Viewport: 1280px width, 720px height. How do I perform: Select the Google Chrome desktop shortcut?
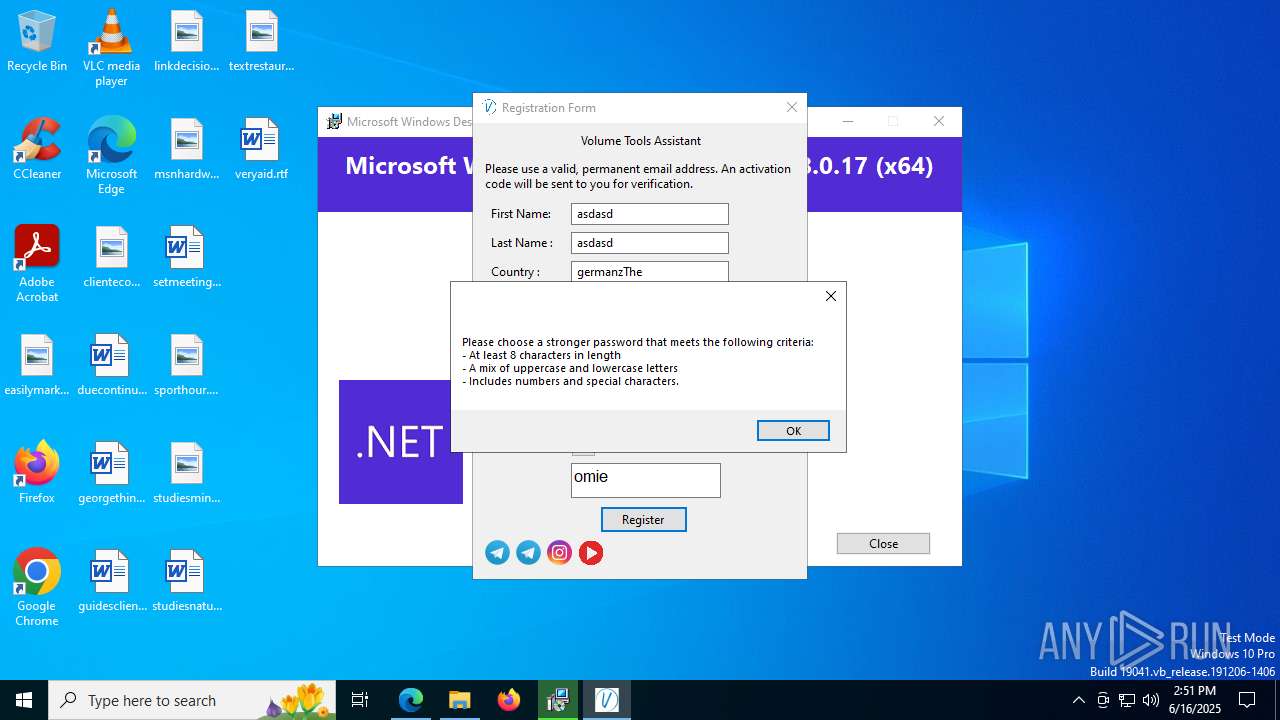click(x=37, y=588)
